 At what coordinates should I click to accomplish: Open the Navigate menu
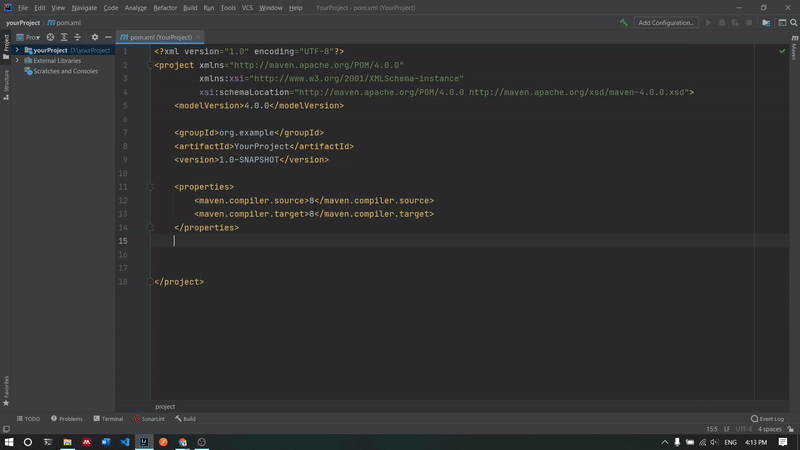pos(84,8)
